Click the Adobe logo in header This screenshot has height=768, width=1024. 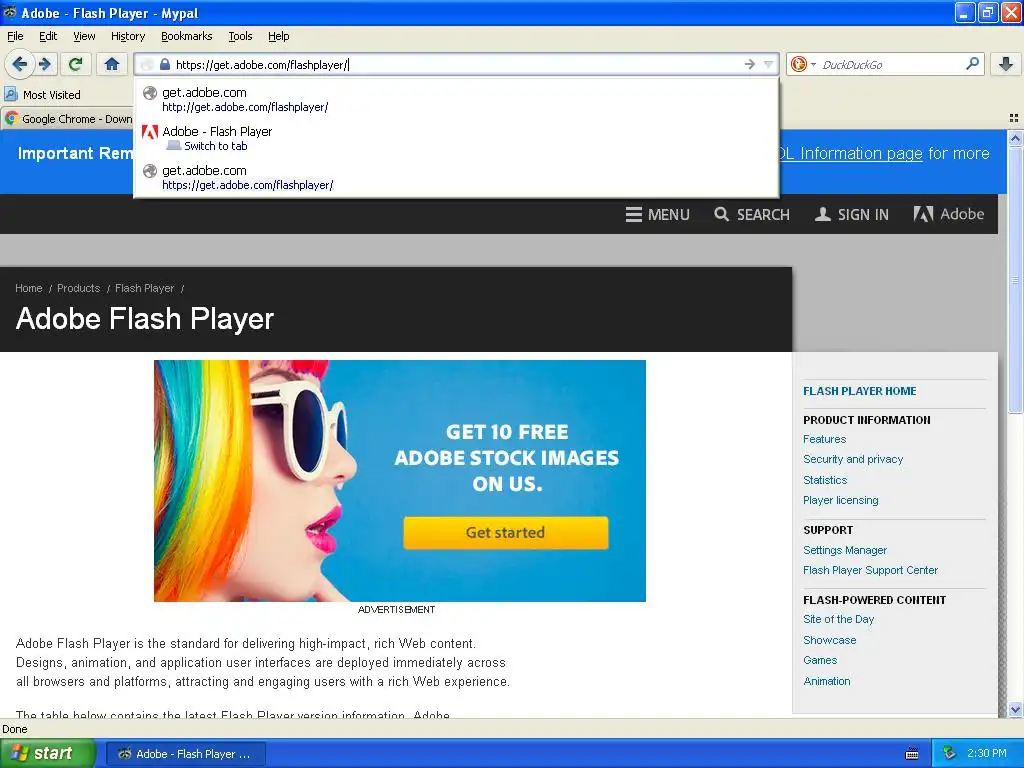[x=949, y=214]
